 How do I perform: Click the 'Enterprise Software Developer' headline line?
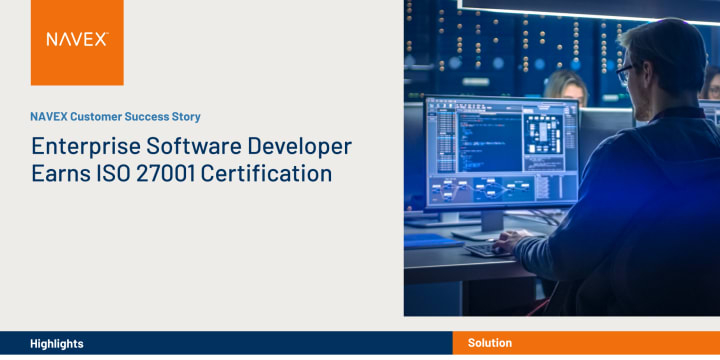(191, 147)
